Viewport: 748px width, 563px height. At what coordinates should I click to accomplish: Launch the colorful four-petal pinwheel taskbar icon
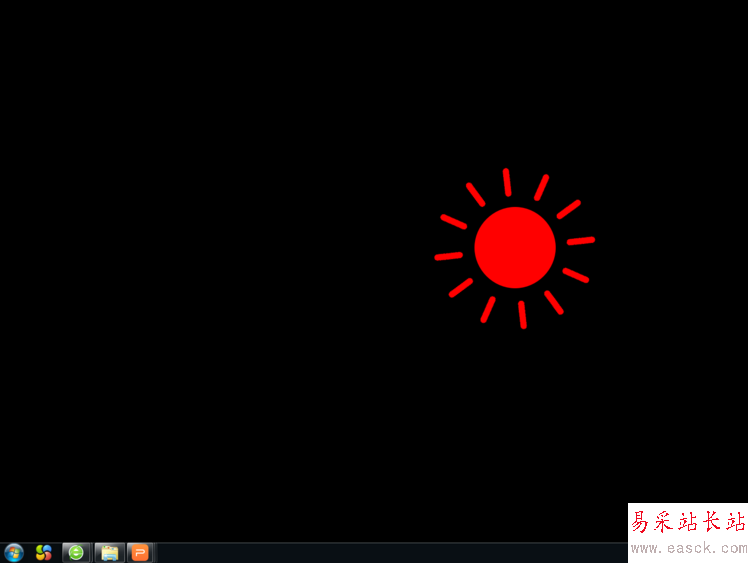44,553
